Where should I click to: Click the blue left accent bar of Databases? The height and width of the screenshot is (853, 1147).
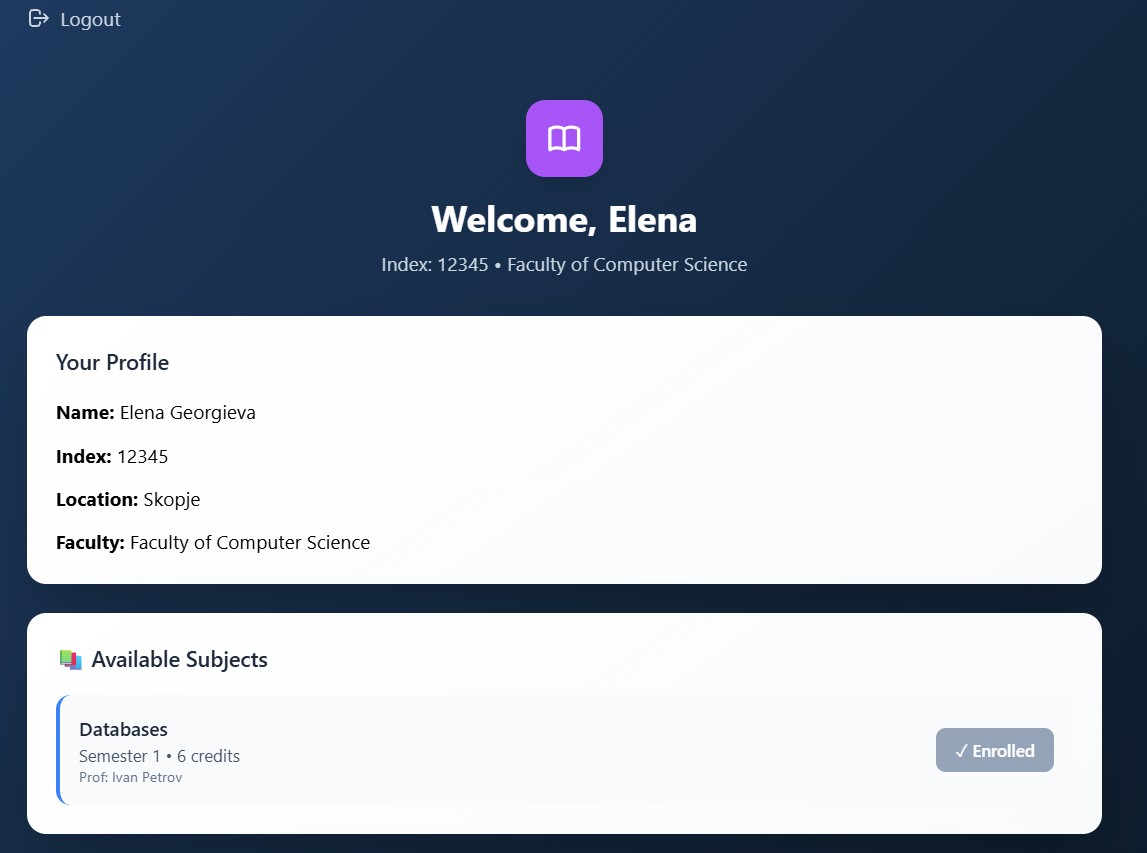pyautogui.click(x=59, y=750)
